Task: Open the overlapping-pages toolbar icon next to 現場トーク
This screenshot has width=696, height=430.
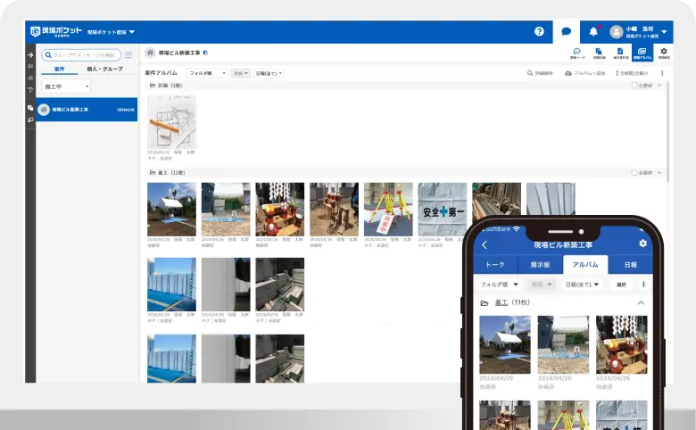Action: point(599,53)
